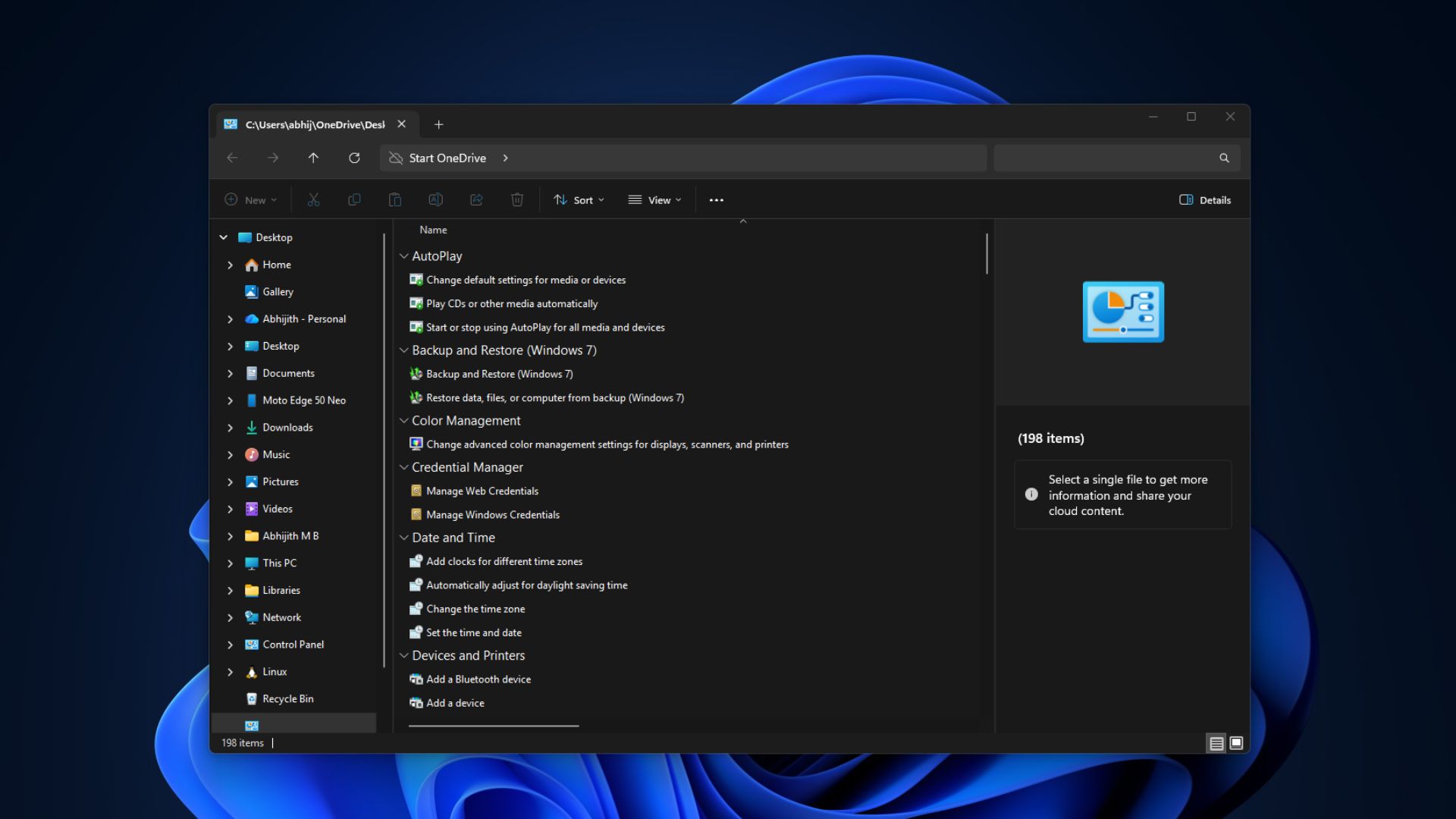This screenshot has height=819, width=1456.
Task: Click the Moto Edge 50 Neo phone icon
Action: coord(252,400)
